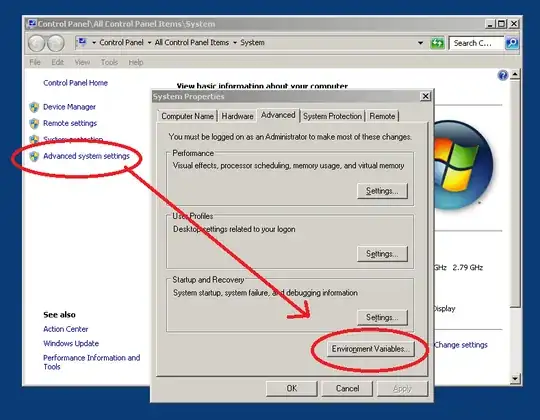Click the blue help question mark icon

coord(503,75)
